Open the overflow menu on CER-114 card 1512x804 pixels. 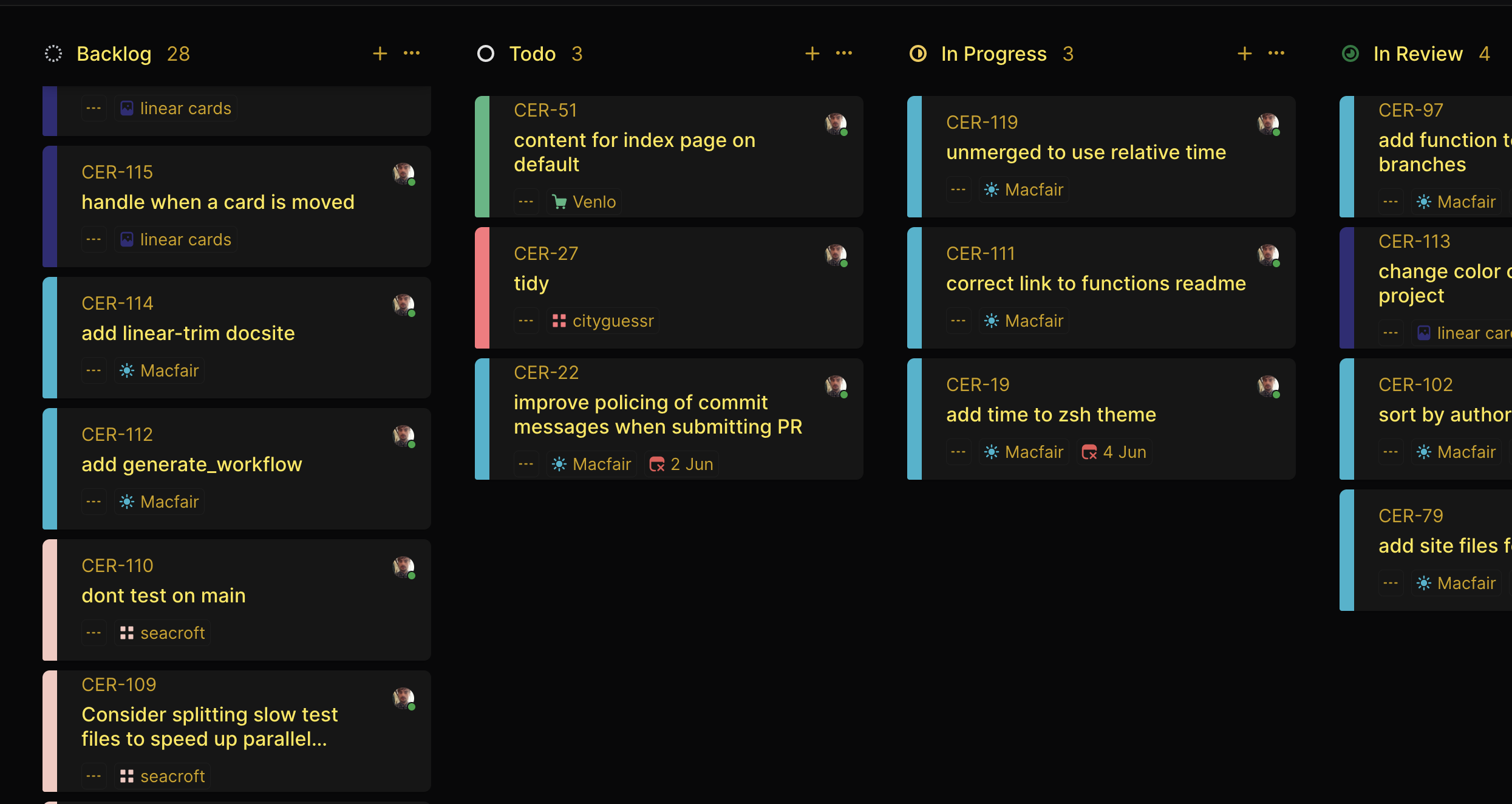click(x=94, y=370)
